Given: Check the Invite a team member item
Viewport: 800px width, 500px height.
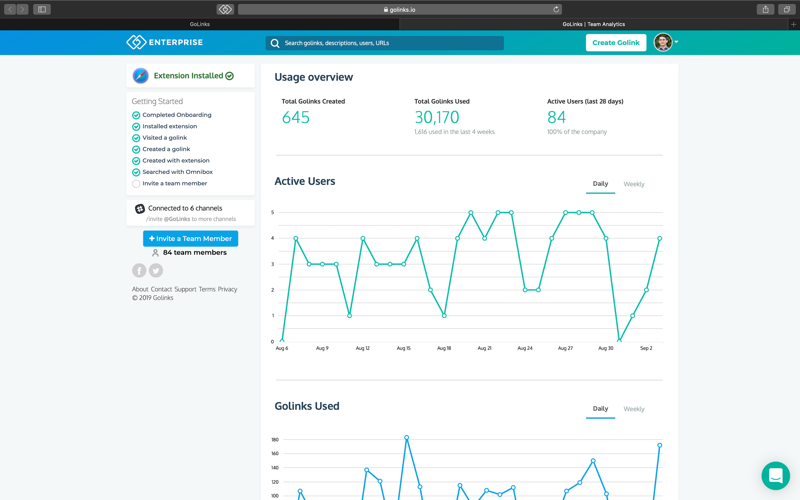Looking at the screenshot, I should click(x=136, y=184).
